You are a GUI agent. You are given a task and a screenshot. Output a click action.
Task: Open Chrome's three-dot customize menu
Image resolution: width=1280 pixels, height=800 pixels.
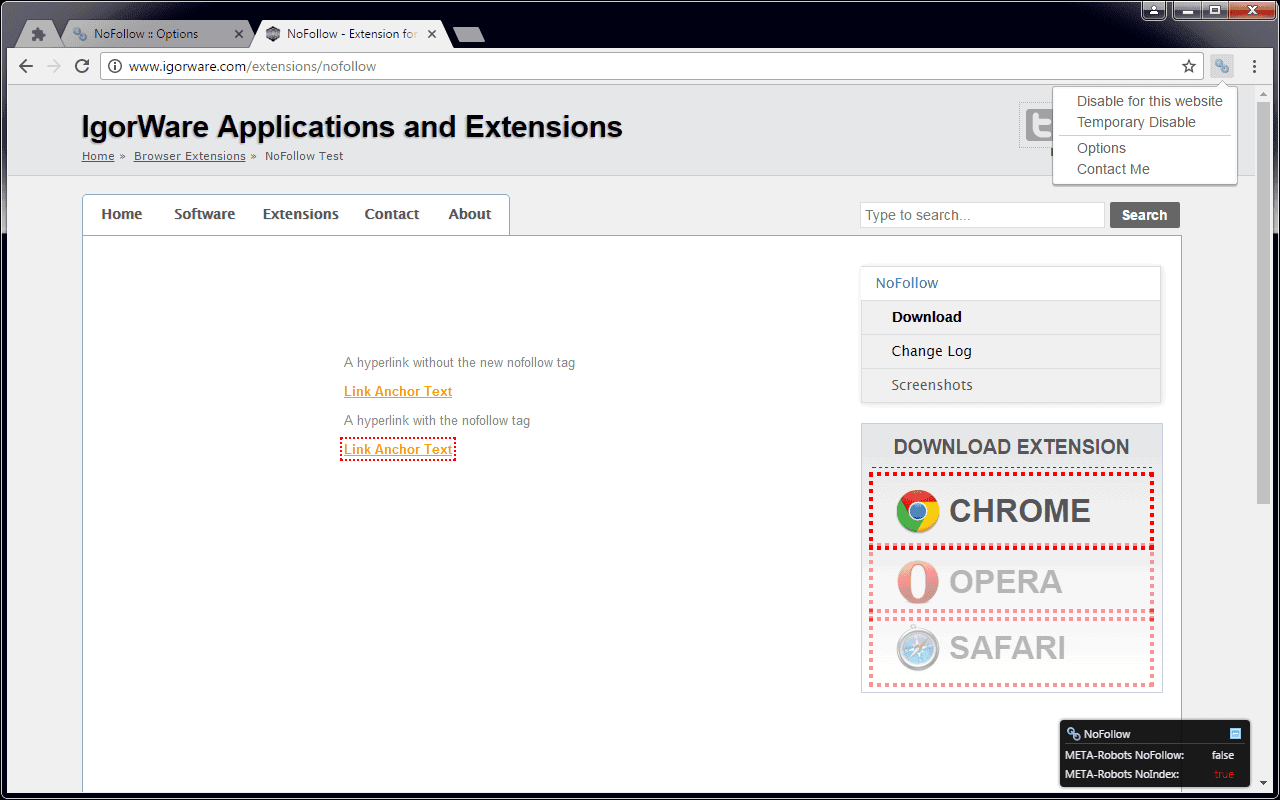point(1255,65)
